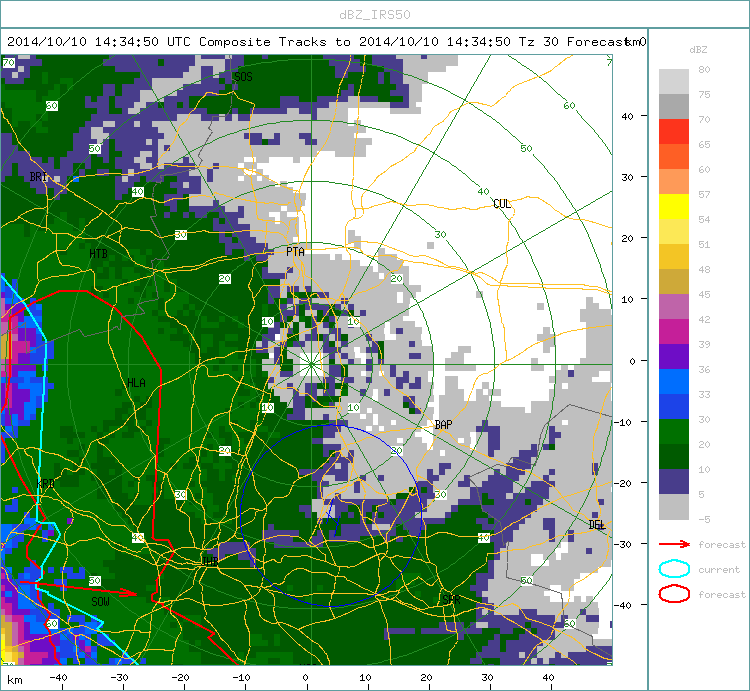Click the 'forecast' label beside the red arrow

pyautogui.click(x=722, y=544)
